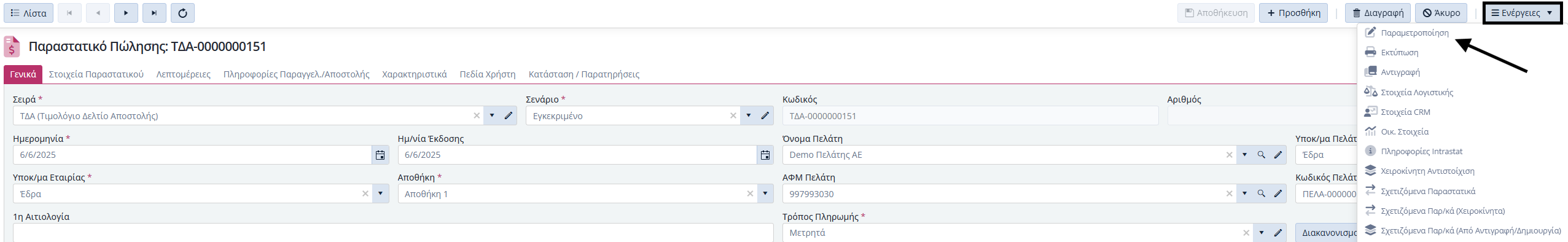
Task: Search customer name with the magnifier icon
Action: pyautogui.click(x=1261, y=155)
